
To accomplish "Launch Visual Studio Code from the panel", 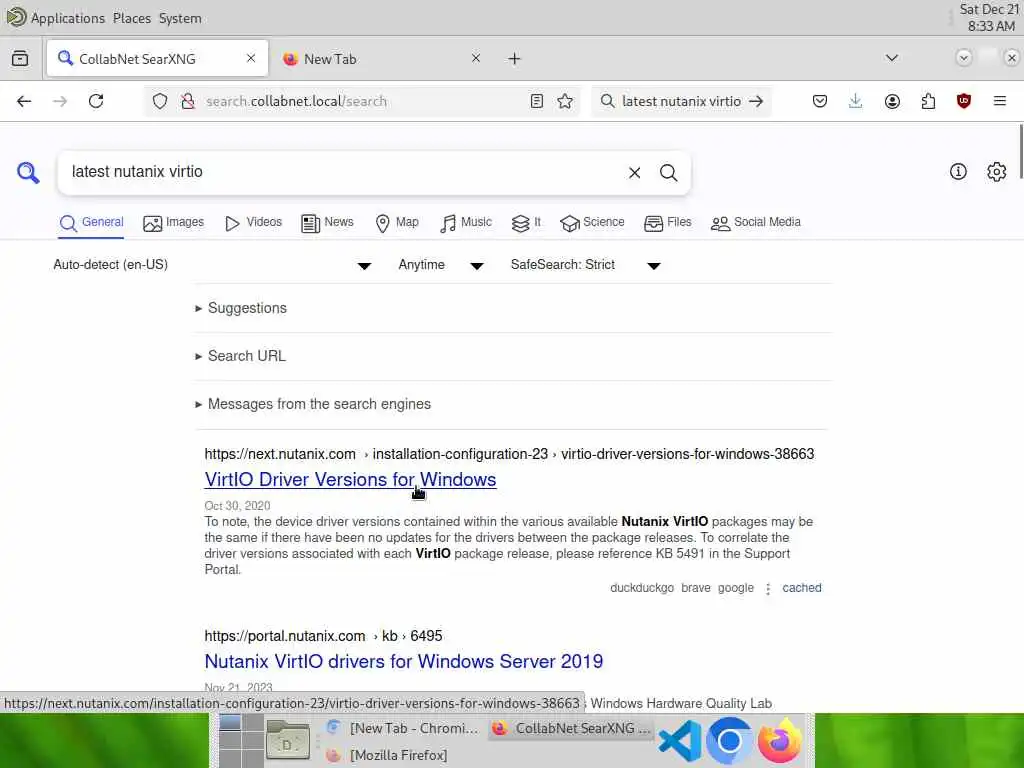I will (680, 741).
